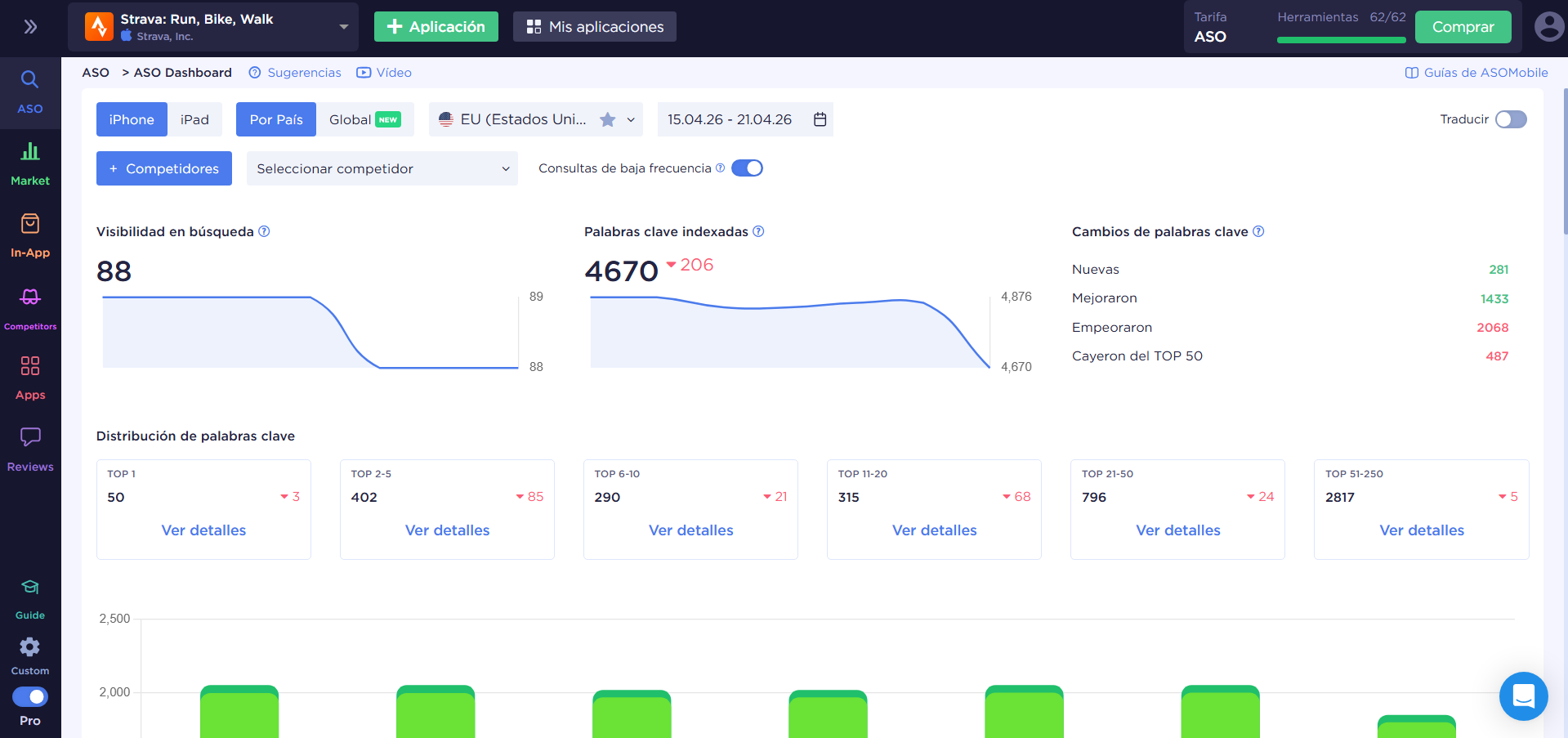Open the date range picker field
Viewport: 1568px width, 738px height.
(x=745, y=119)
